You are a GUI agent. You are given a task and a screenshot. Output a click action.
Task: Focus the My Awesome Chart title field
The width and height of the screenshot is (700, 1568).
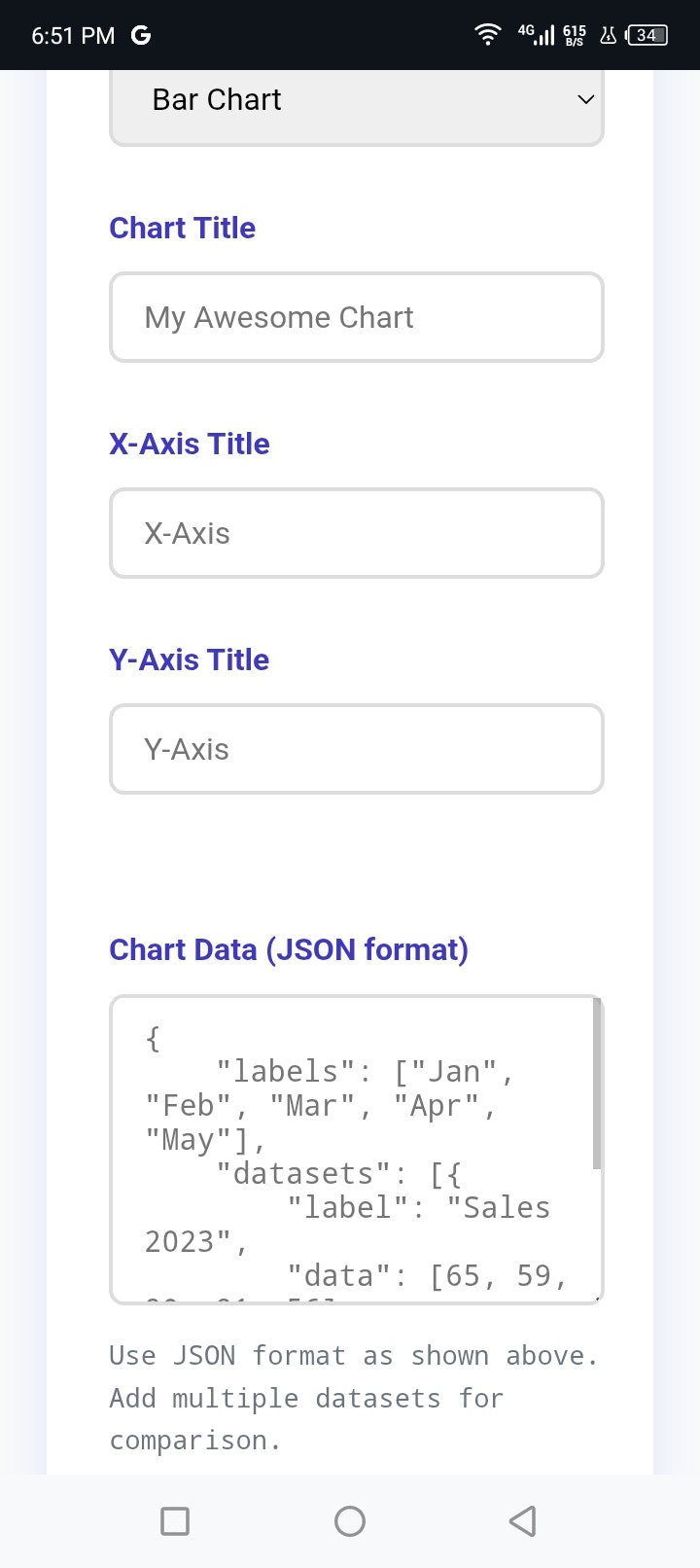pyautogui.click(x=357, y=317)
